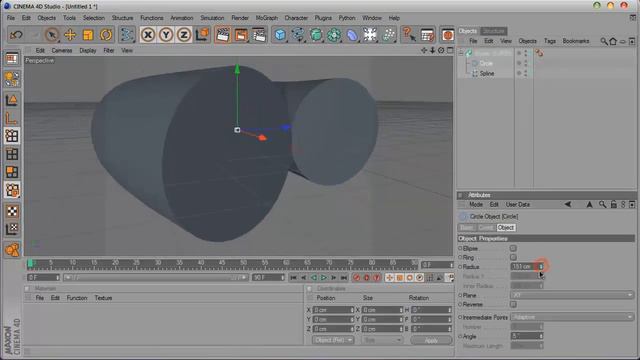Open viewport Cameras menu
Screen dimensions: 640x360
click(62, 51)
